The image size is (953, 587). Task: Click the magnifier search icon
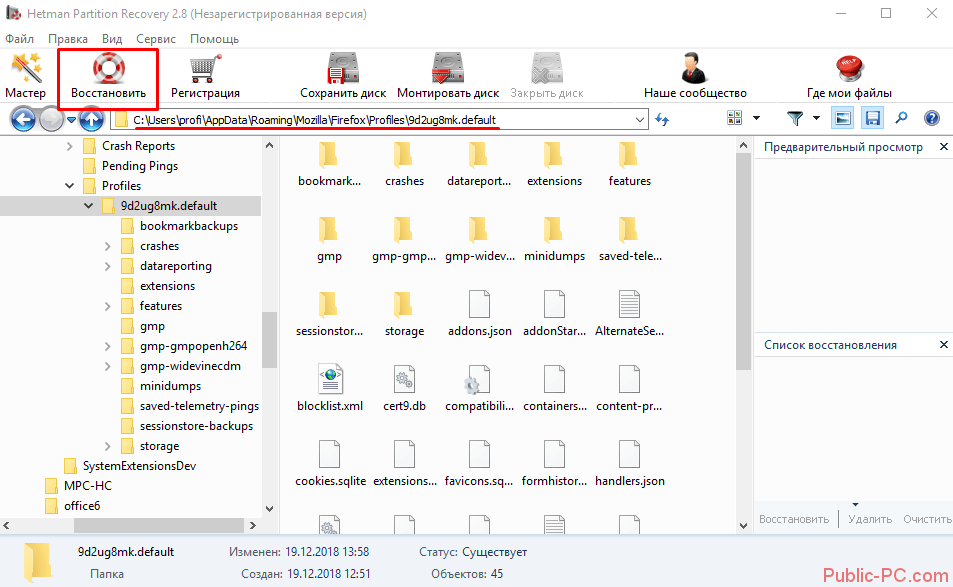pos(901,119)
